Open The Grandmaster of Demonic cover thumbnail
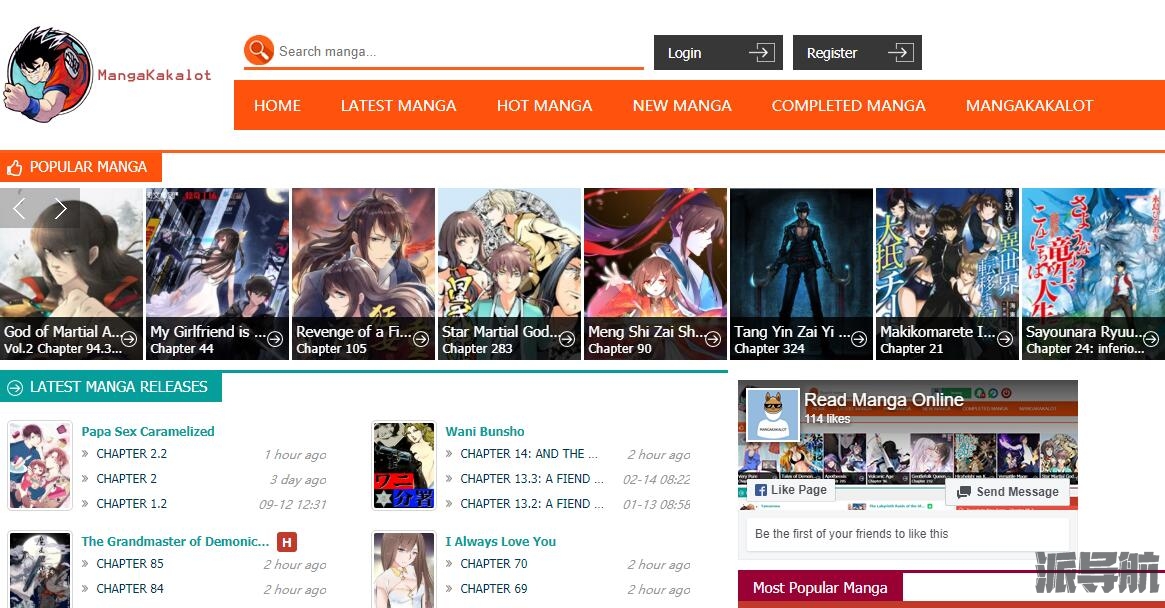The width and height of the screenshot is (1165, 608). [40, 569]
